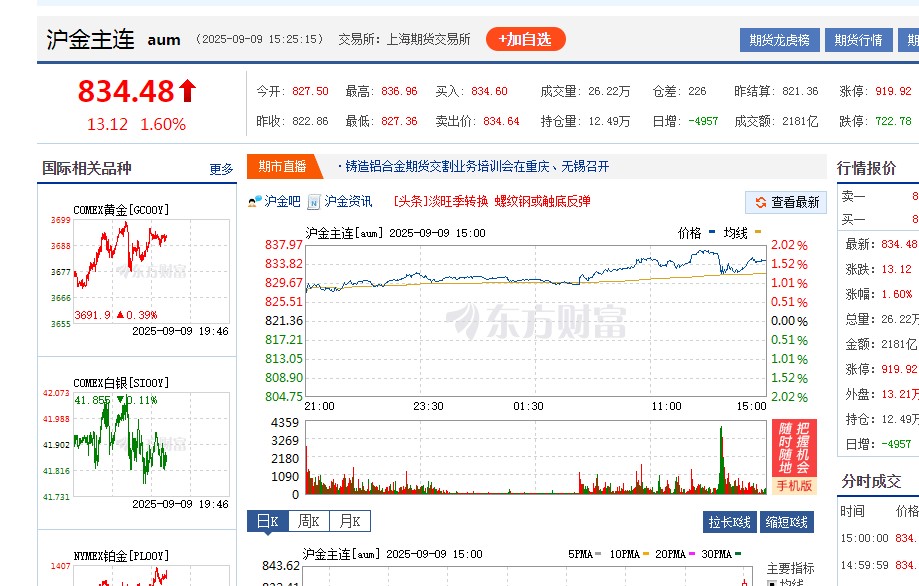
Task: Click the 15:00:00 trade row
Action: pos(878,538)
